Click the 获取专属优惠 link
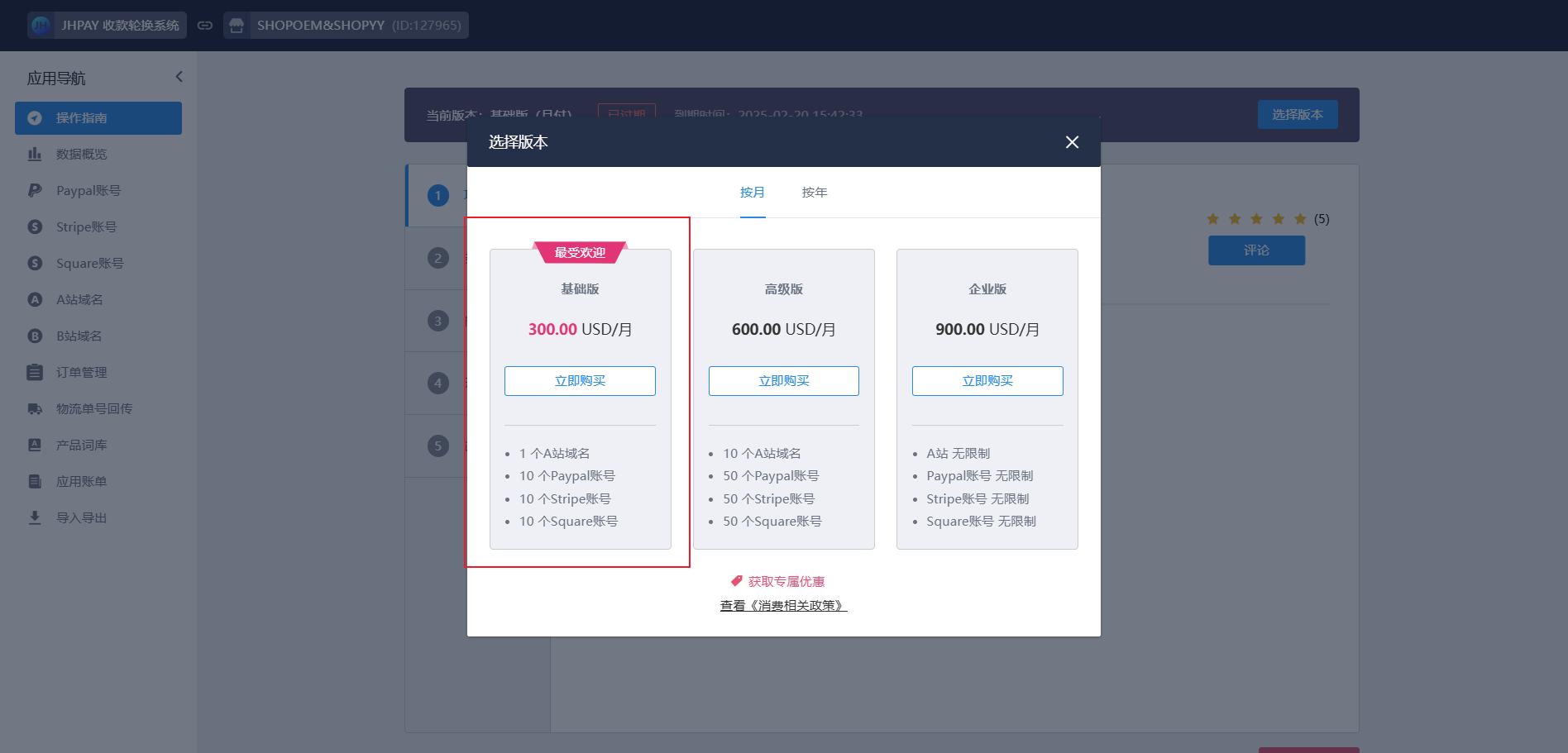The height and width of the screenshot is (753, 1568). pyautogui.click(x=786, y=581)
